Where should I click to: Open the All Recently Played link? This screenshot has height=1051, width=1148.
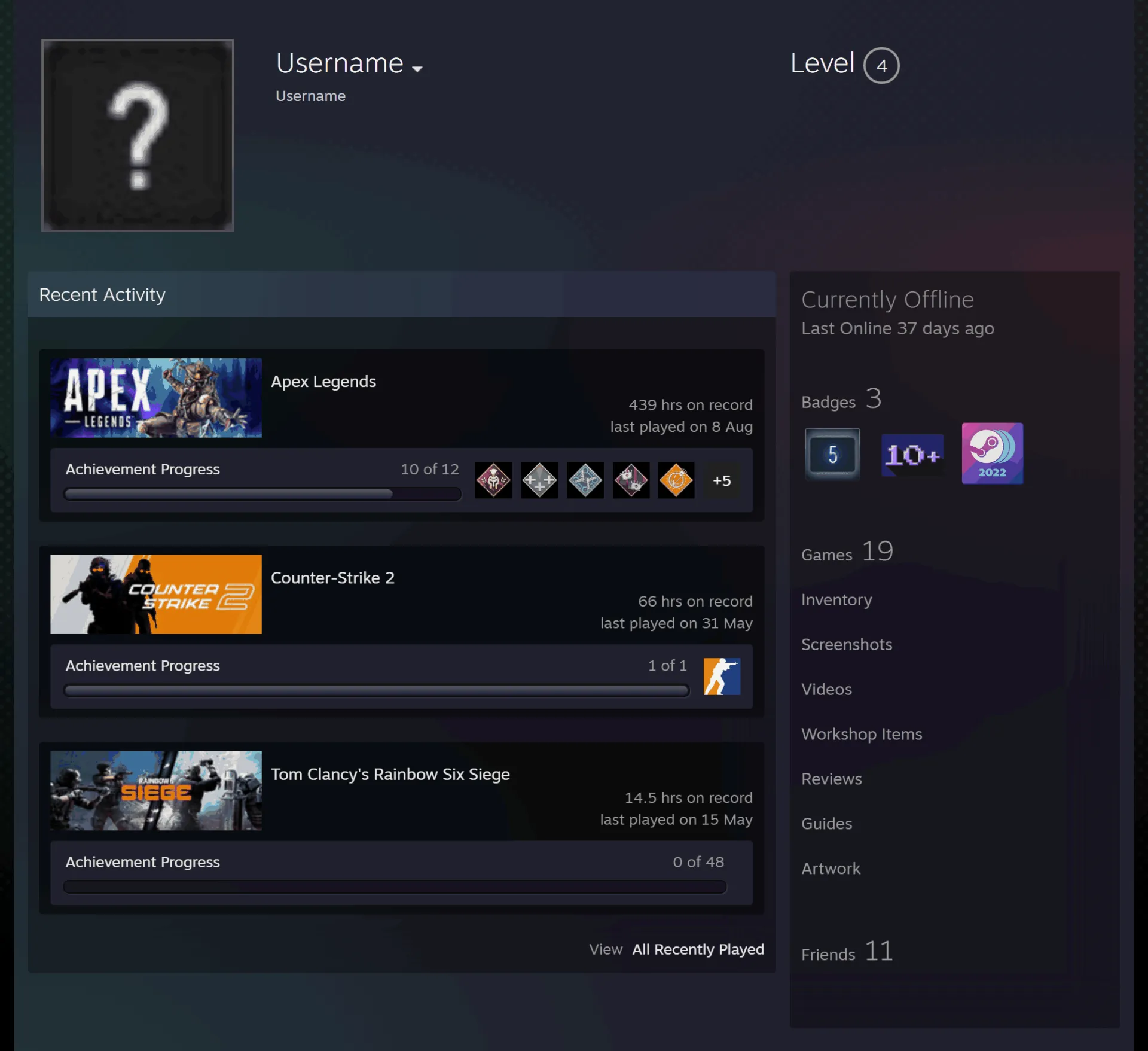(698, 949)
